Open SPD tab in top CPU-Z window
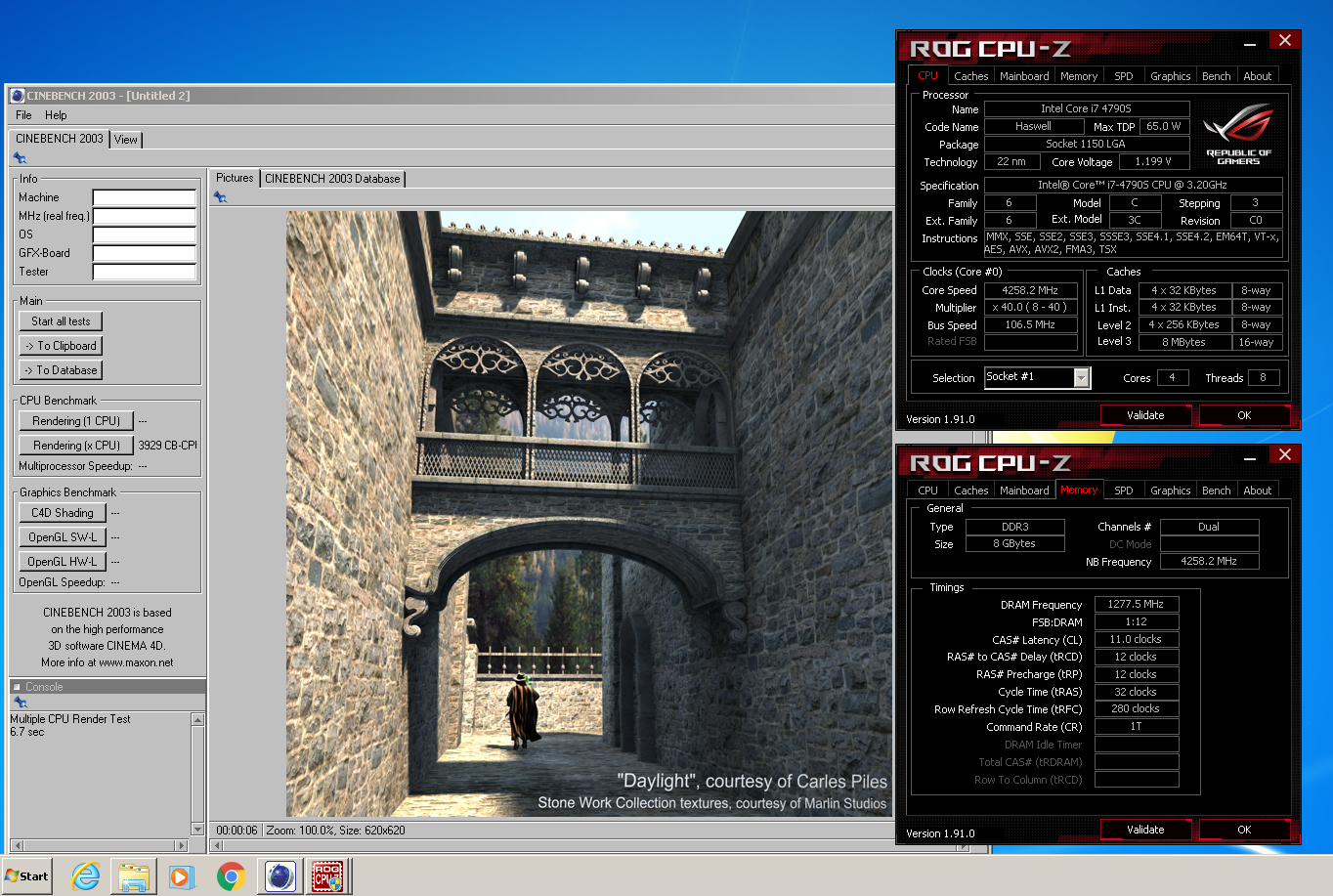 coord(1124,76)
